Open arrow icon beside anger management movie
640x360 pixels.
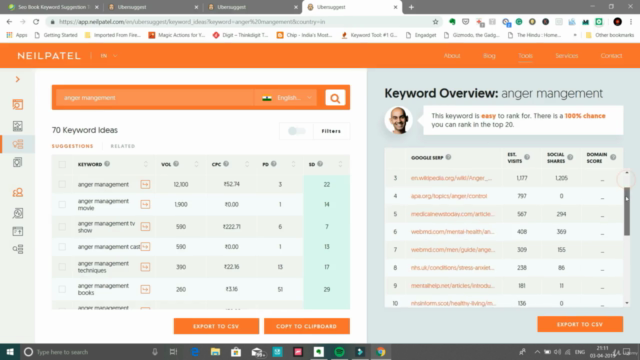[x=145, y=204]
